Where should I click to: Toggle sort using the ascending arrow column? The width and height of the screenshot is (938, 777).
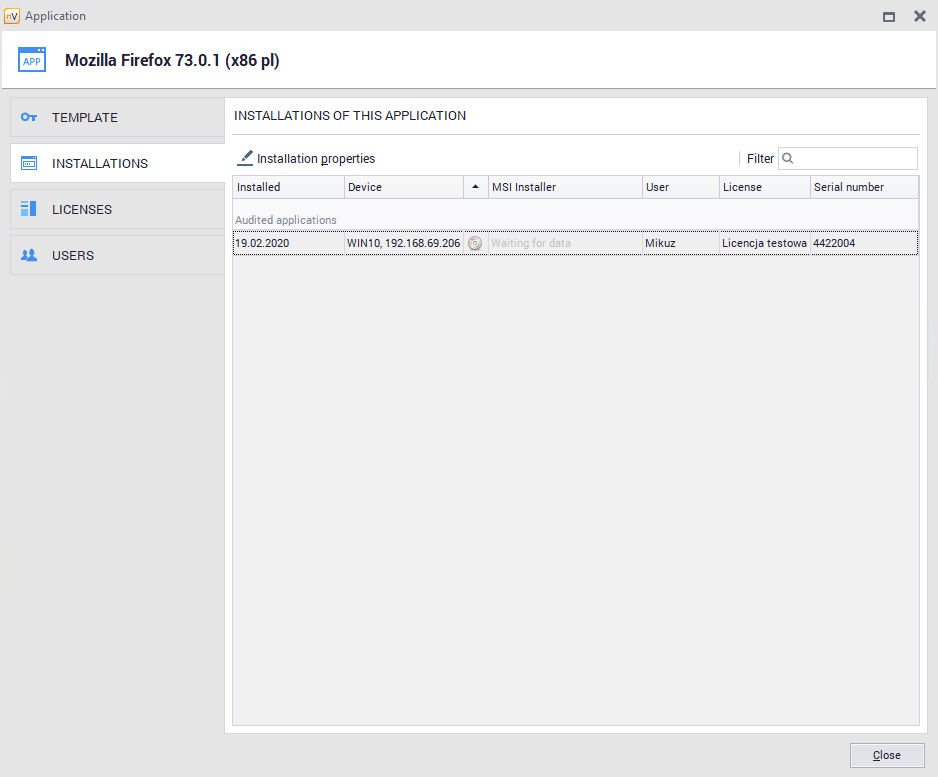coord(475,187)
